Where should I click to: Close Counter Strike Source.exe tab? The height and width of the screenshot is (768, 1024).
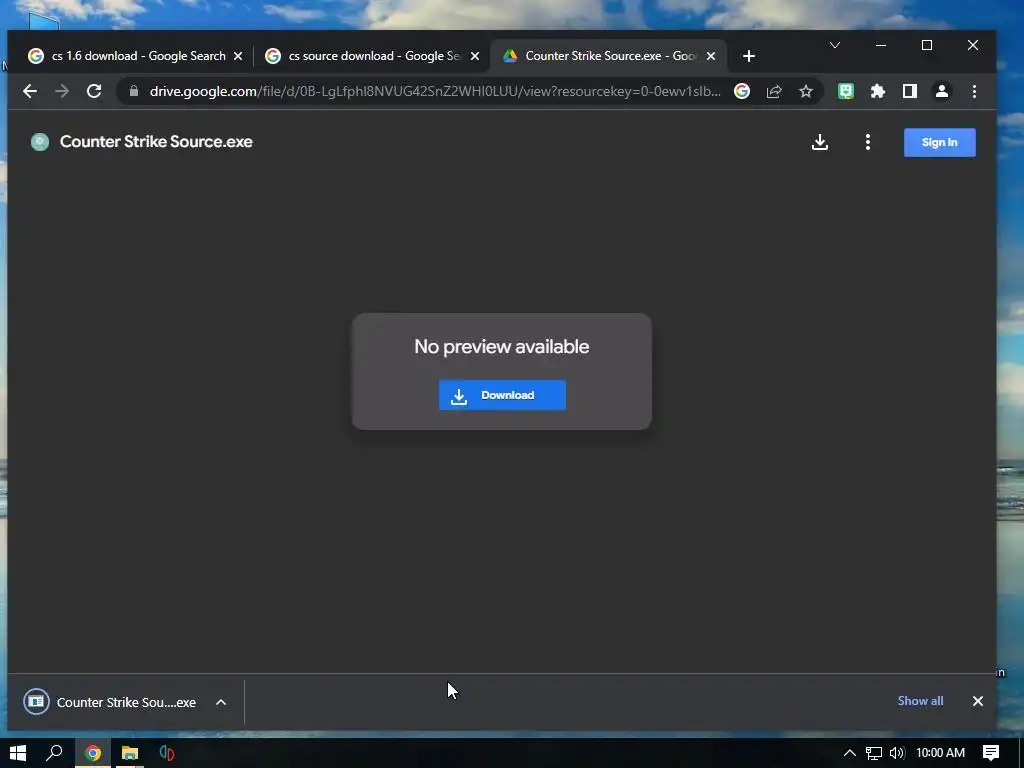(711, 56)
